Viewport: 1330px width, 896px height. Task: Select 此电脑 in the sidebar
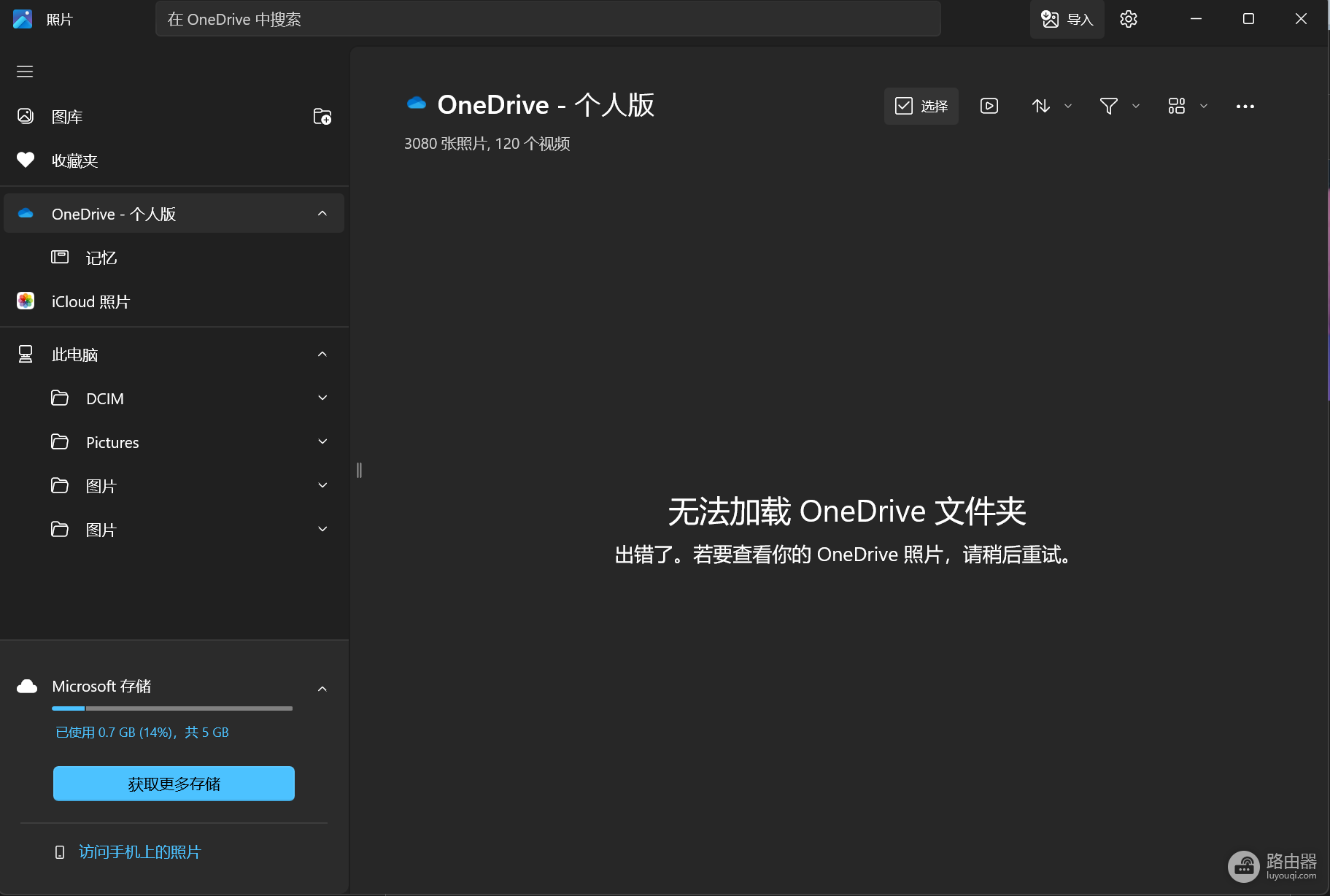74,355
